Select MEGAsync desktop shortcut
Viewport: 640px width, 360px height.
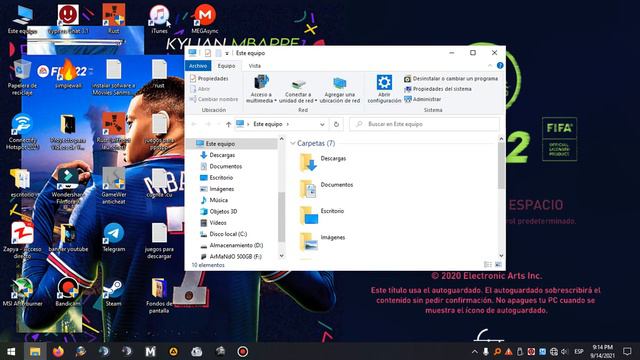tap(205, 19)
